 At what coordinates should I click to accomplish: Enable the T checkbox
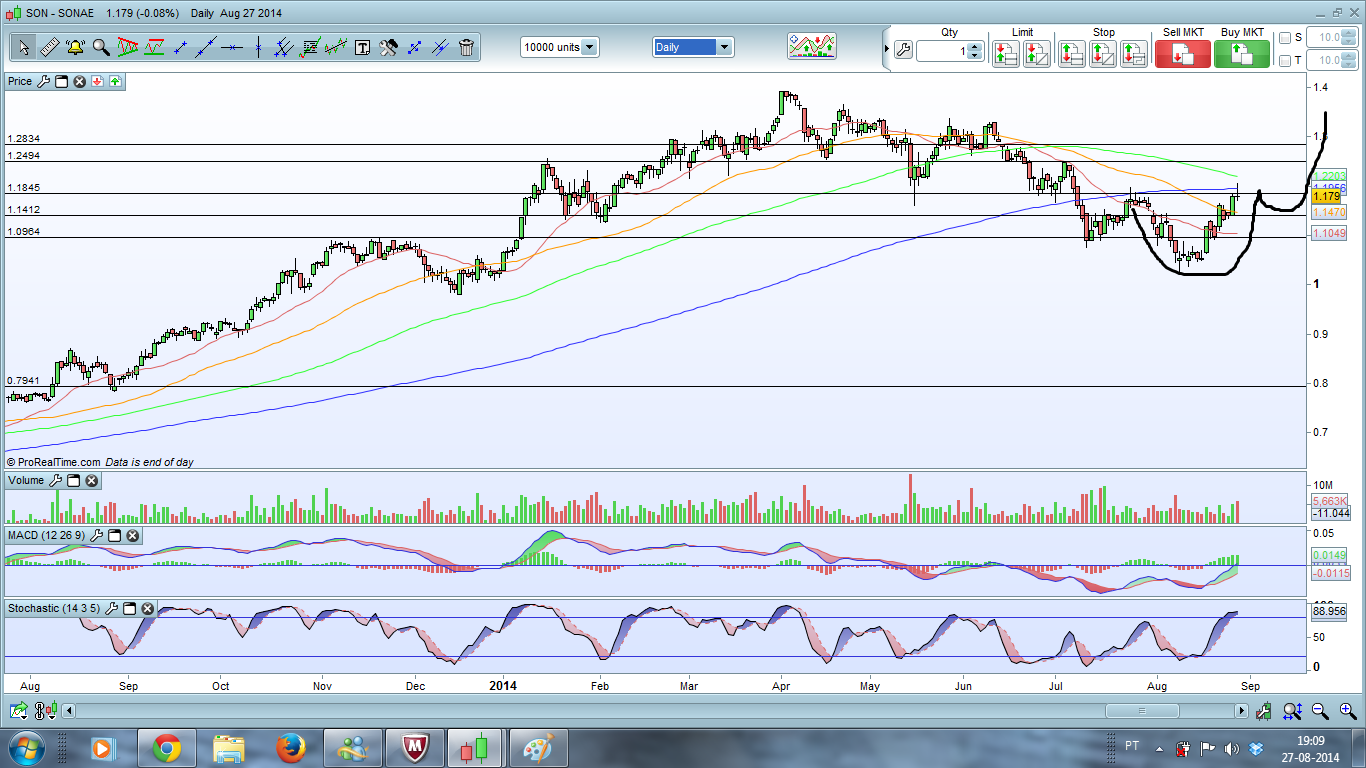point(1285,61)
